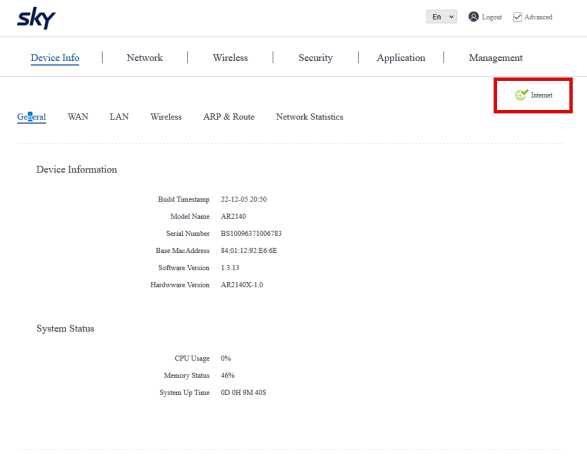The image size is (587, 469).
Task: View the Network Statistics tab
Action: point(310,117)
